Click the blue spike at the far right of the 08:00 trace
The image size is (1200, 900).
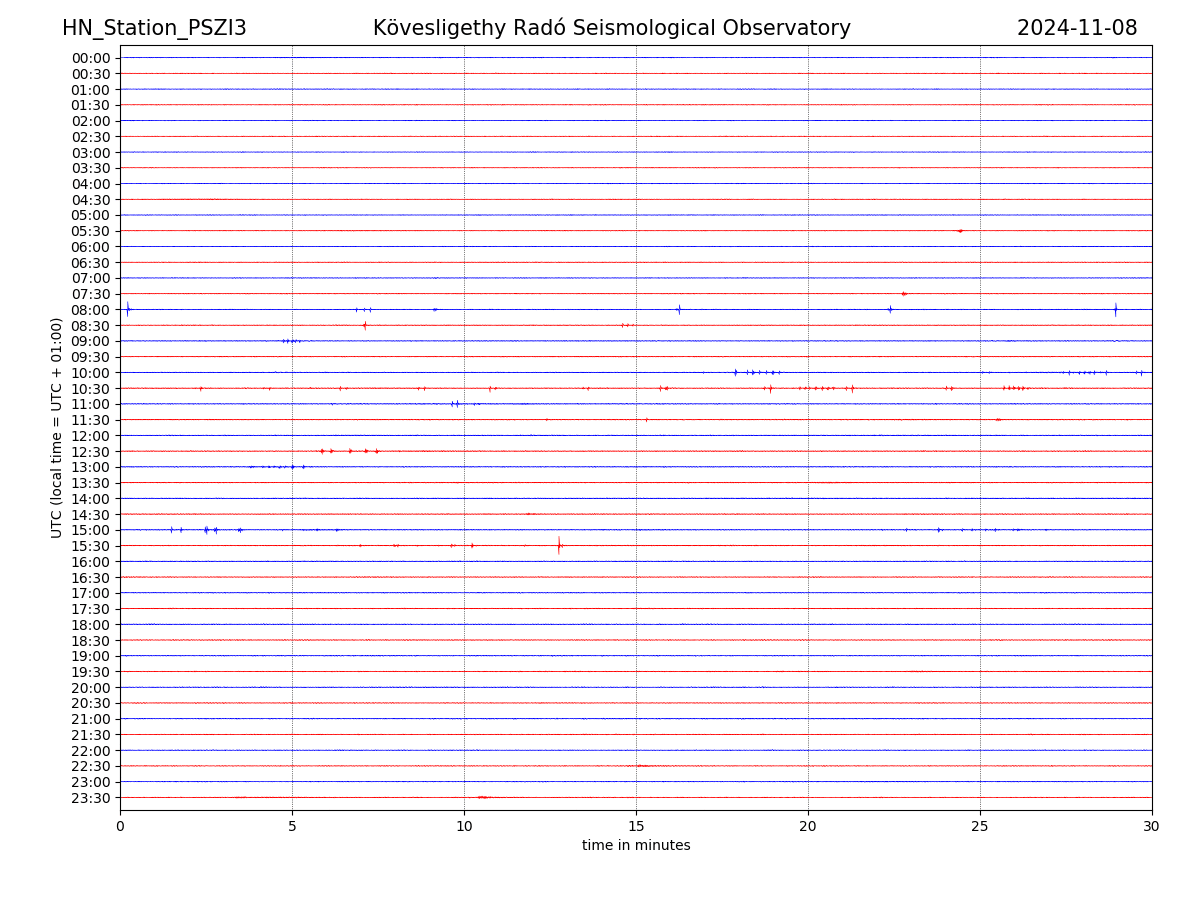pos(1115,309)
